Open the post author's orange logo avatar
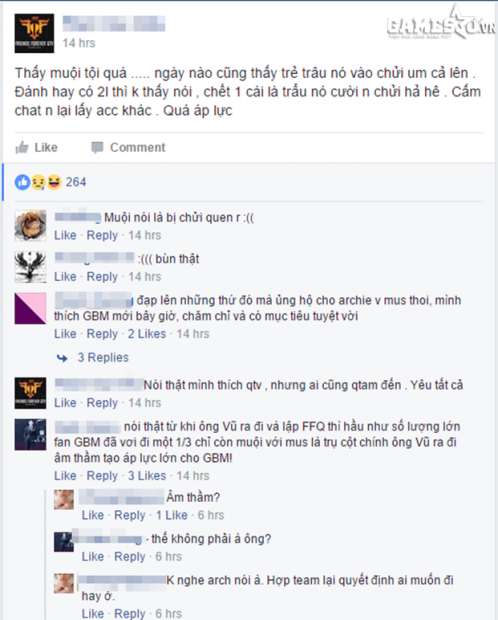 tap(34, 33)
